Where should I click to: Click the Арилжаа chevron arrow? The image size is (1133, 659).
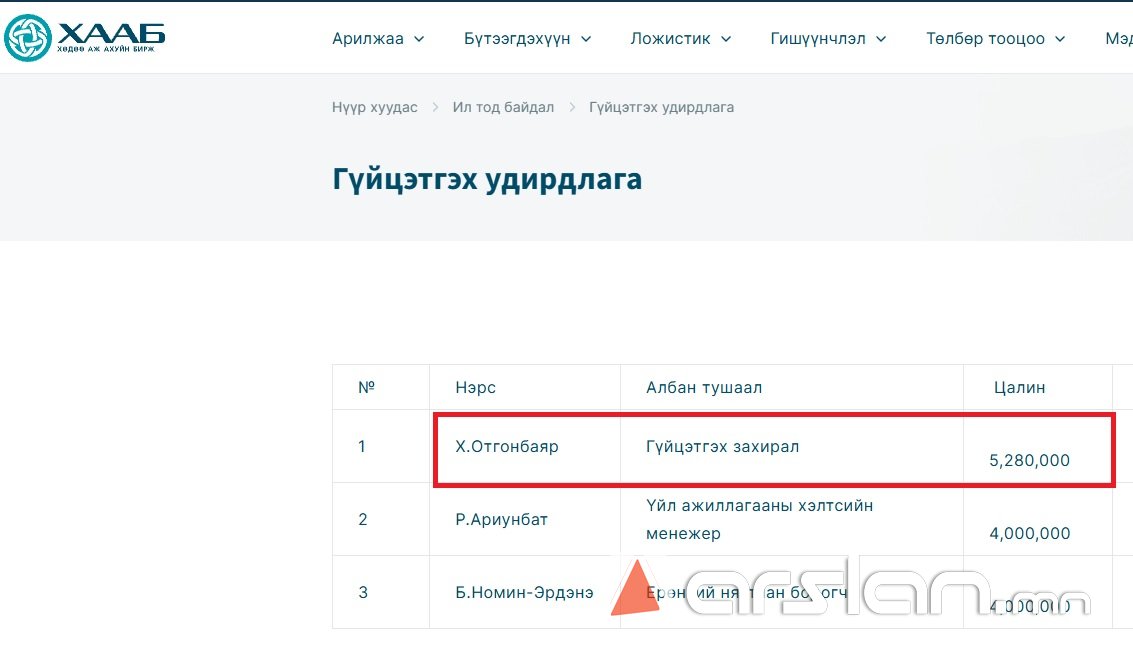tap(419, 39)
